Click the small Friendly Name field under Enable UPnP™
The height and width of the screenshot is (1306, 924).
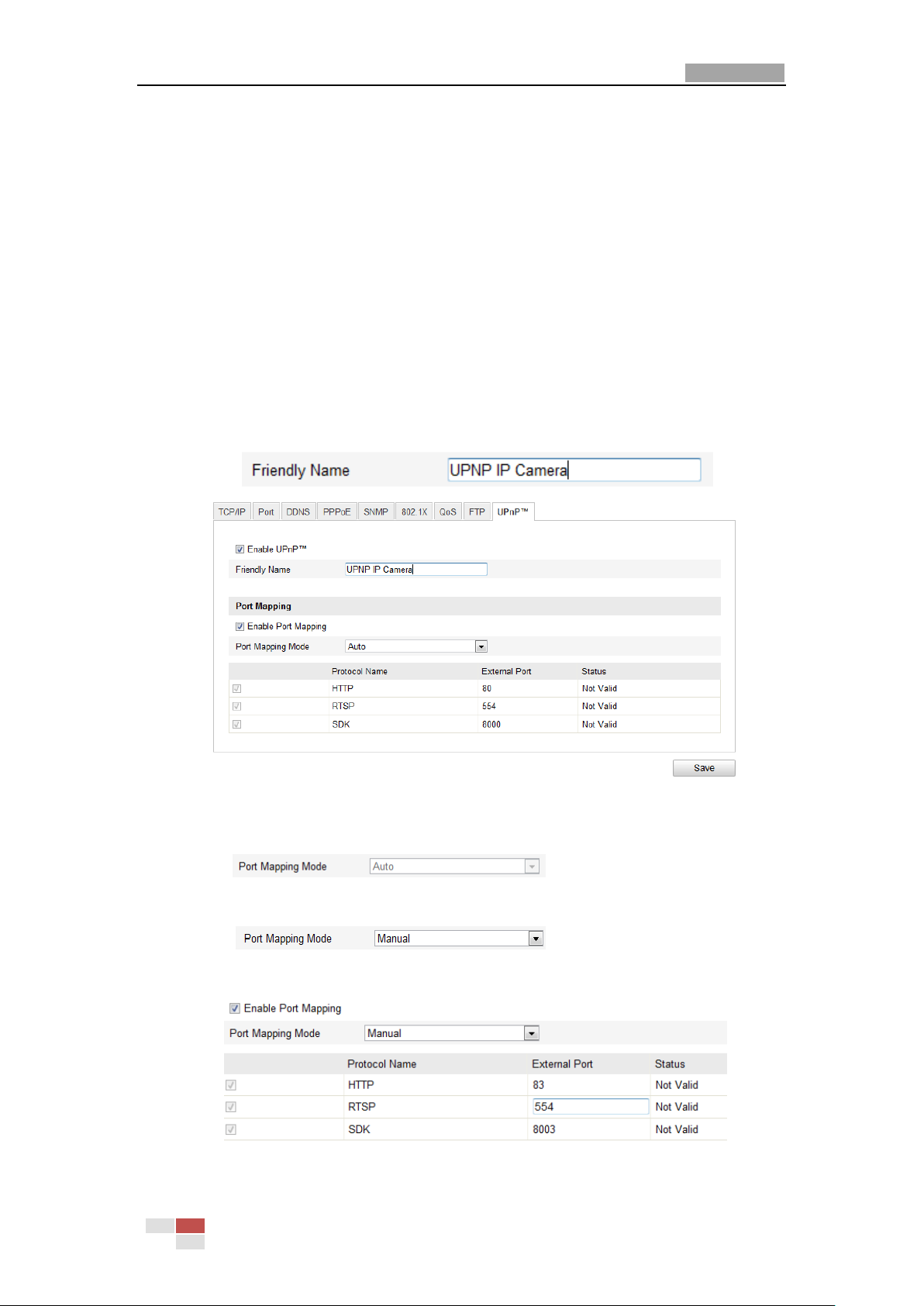coord(416,569)
